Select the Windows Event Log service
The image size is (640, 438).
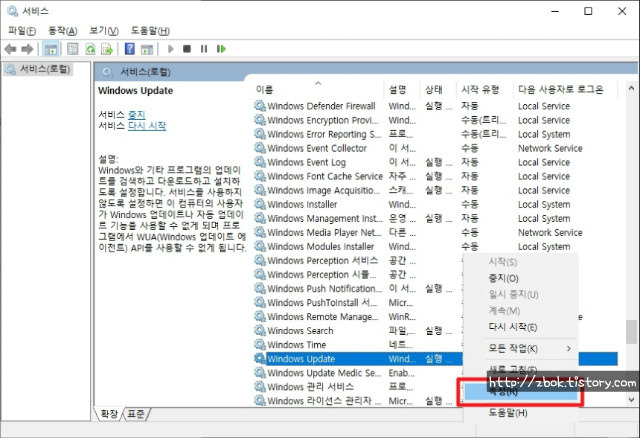tap(306, 162)
